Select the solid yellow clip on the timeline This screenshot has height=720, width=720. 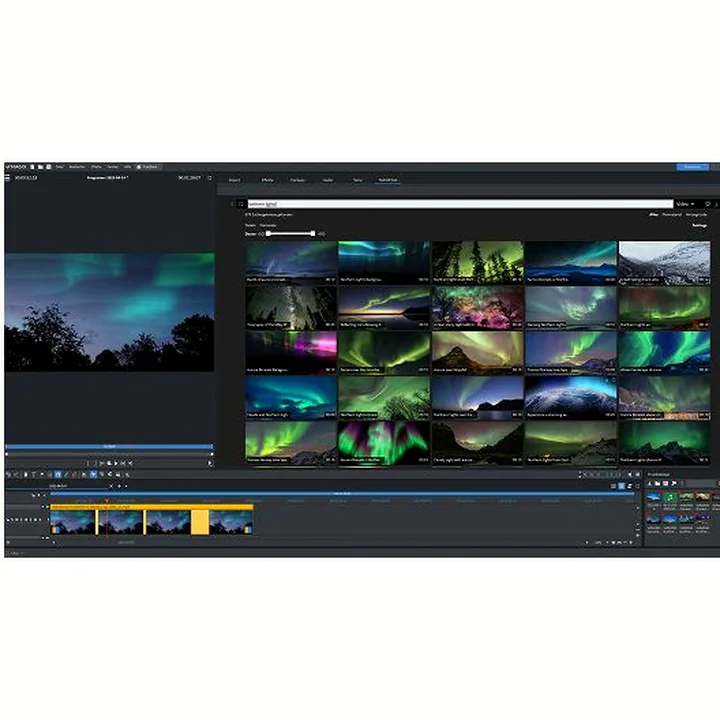(x=200, y=522)
